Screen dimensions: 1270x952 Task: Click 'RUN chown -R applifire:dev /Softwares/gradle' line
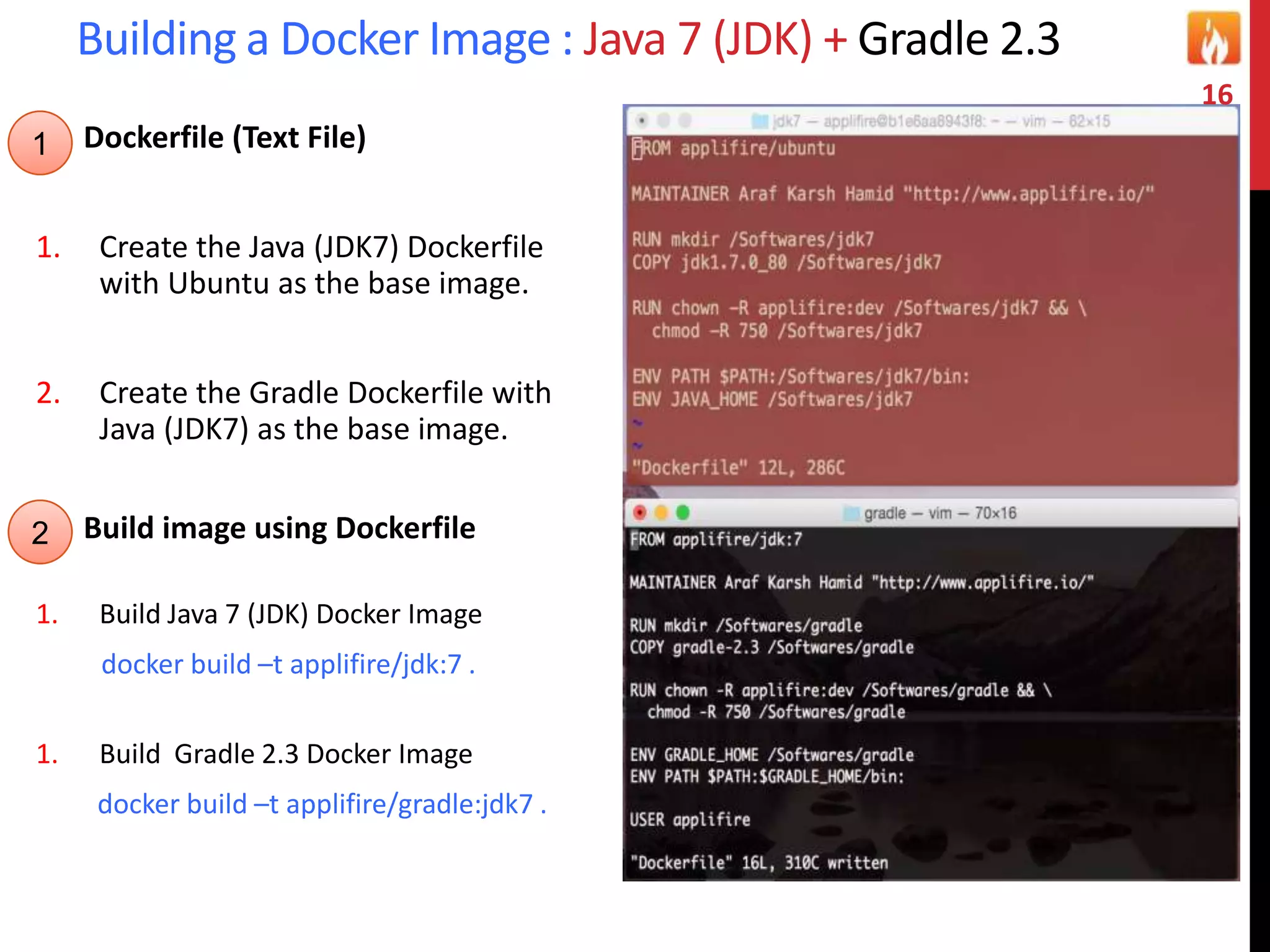841,690
